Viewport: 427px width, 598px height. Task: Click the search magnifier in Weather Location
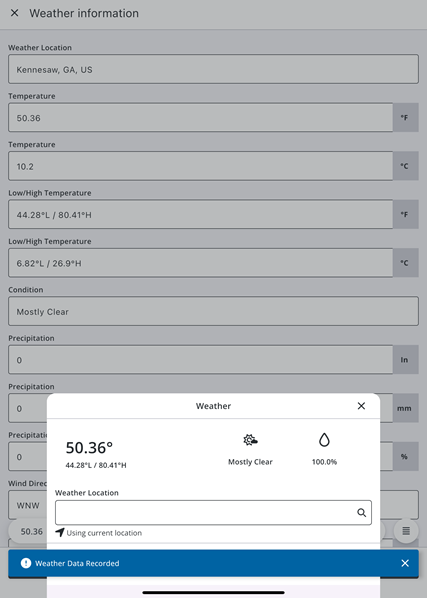[x=361, y=513]
